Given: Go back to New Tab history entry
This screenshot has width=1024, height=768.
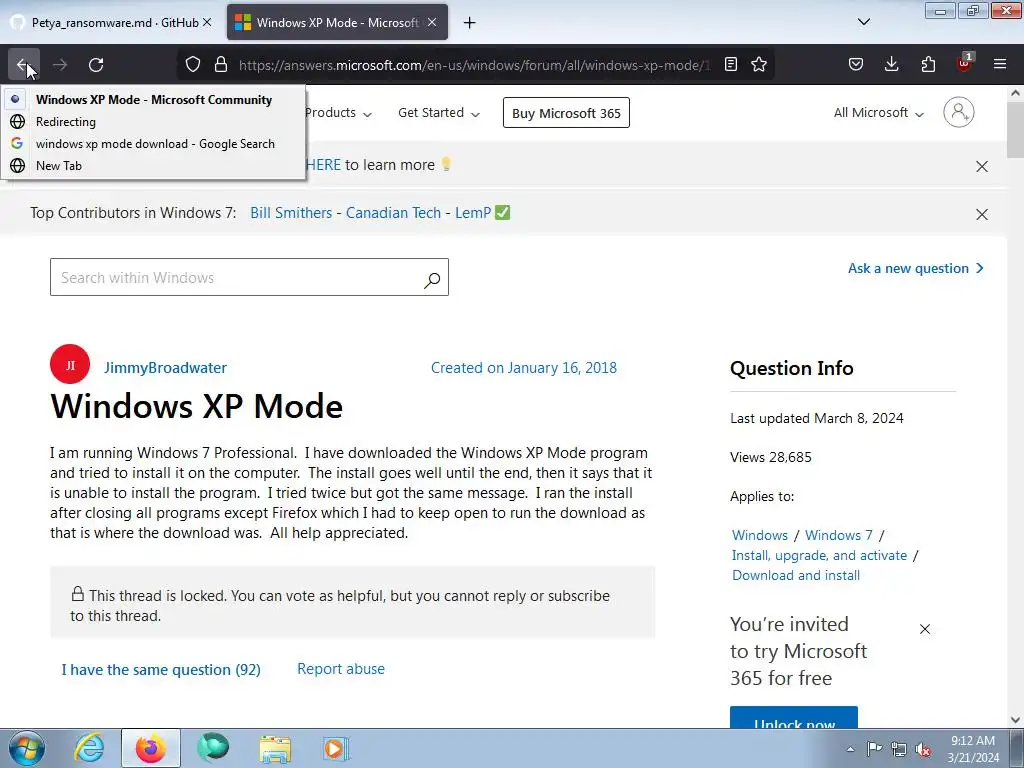Looking at the screenshot, I should tap(153, 166).
